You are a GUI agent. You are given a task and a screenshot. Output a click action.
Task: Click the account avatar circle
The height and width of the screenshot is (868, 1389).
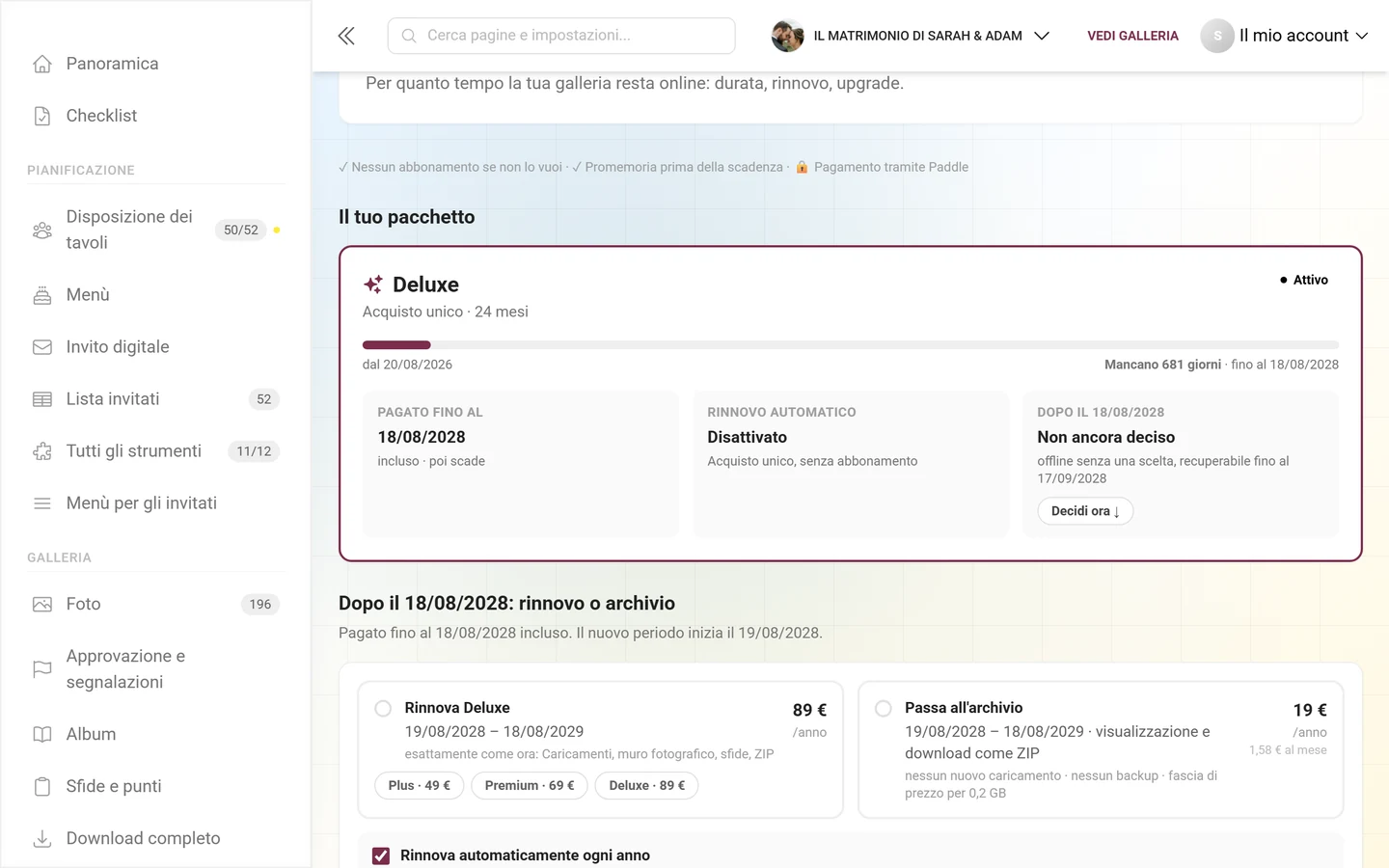(x=1217, y=36)
